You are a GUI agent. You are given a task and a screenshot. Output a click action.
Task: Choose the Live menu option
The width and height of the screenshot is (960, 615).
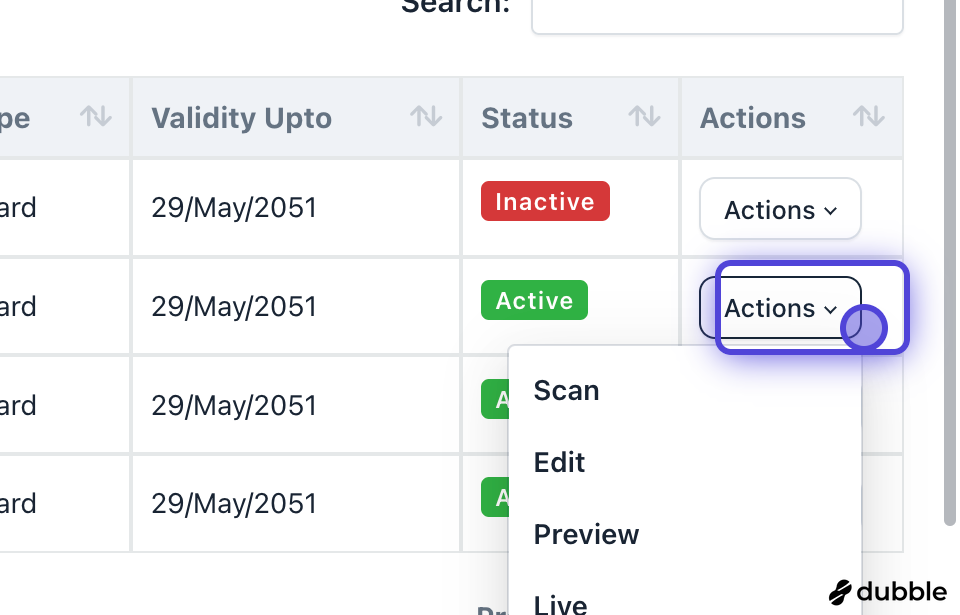[561, 603]
